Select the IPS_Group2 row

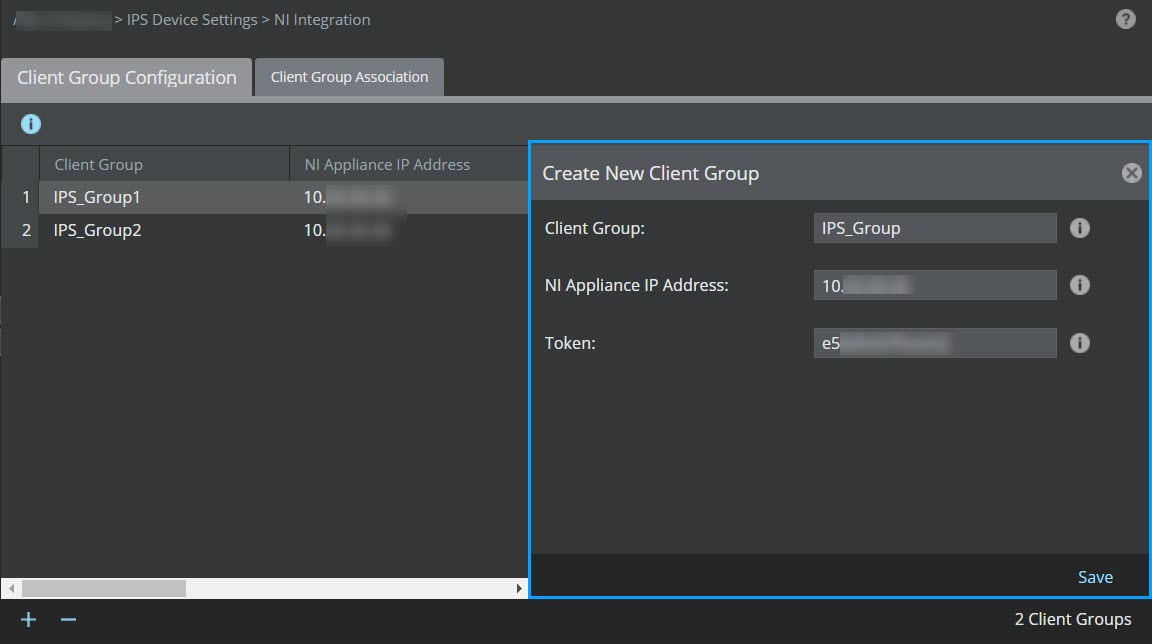tap(264, 231)
